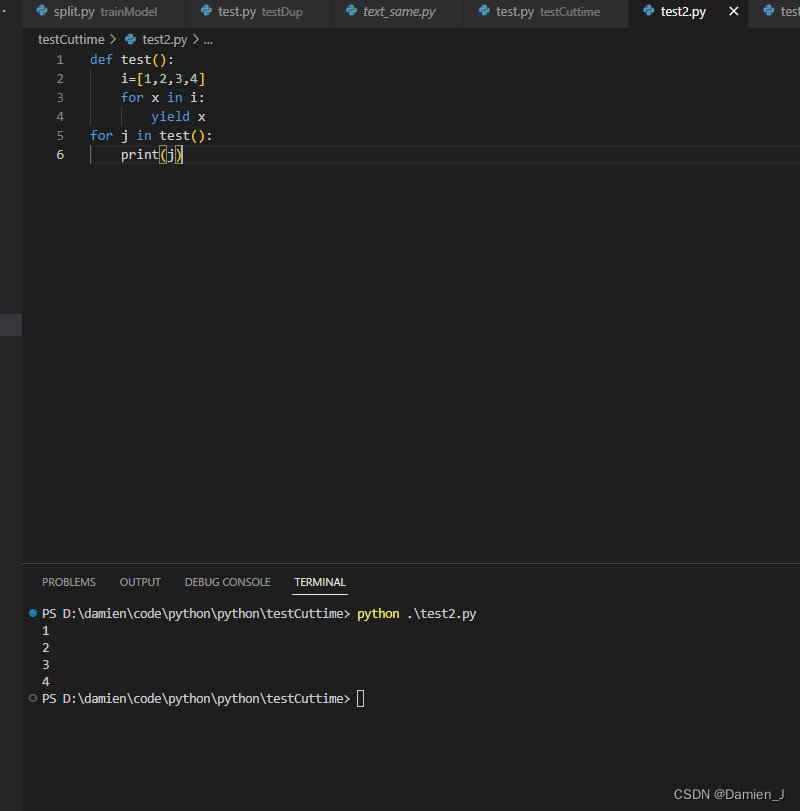Click the Python icon on the text_same.py tab
The width and height of the screenshot is (800, 811).
tap(349, 12)
